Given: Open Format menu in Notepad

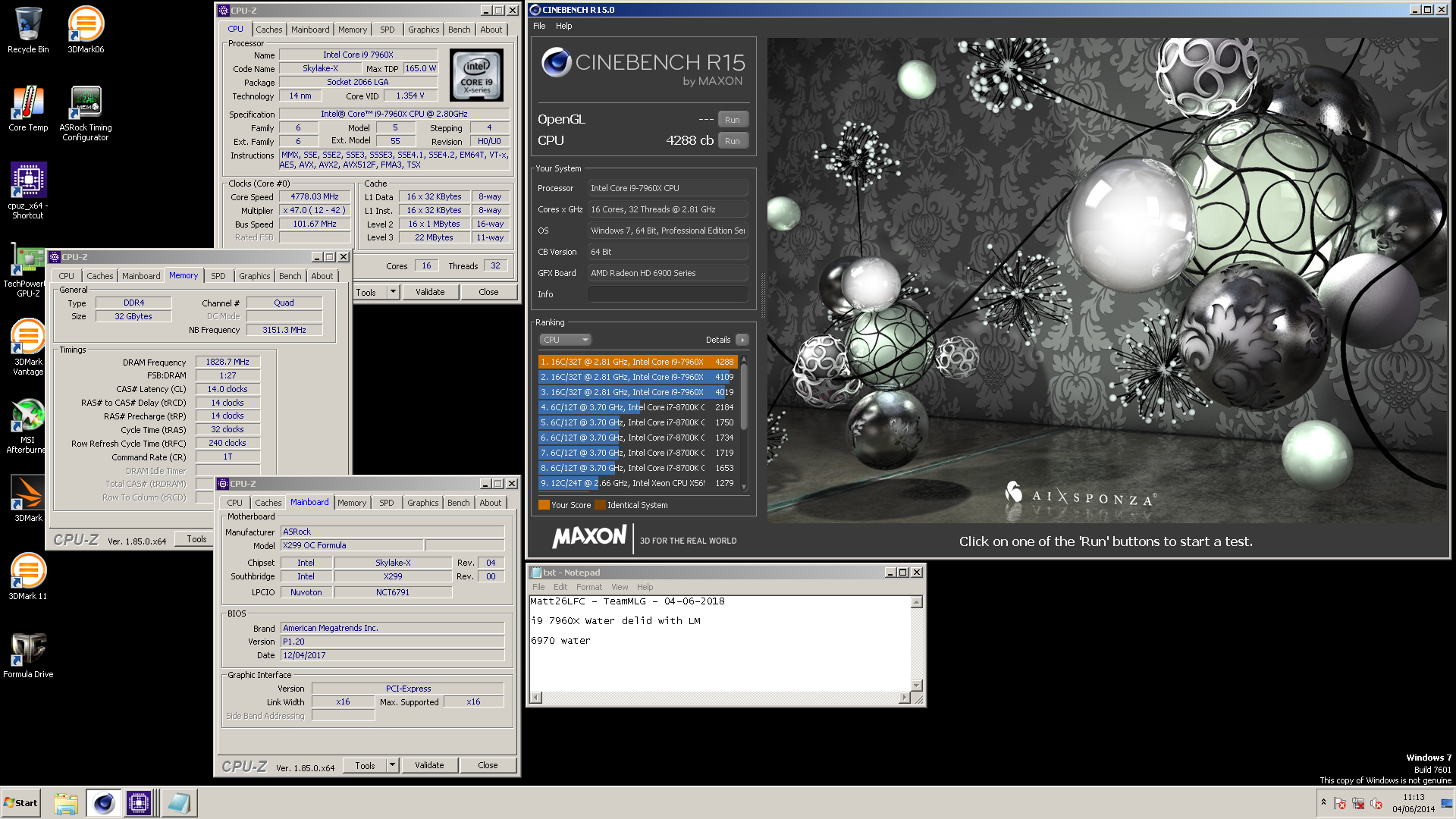Looking at the screenshot, I should (588, 587).
